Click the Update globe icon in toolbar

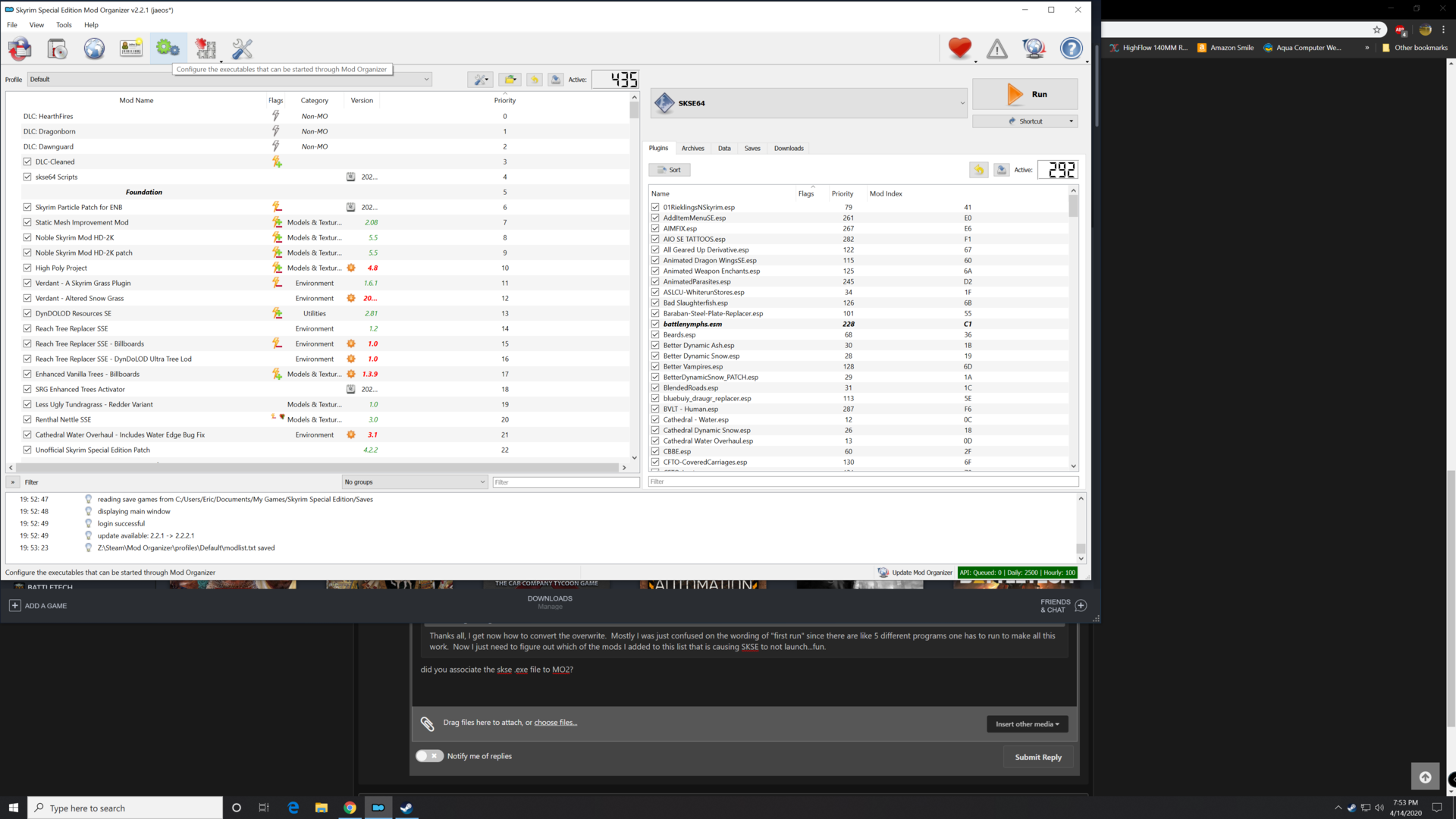[1034, 49]
